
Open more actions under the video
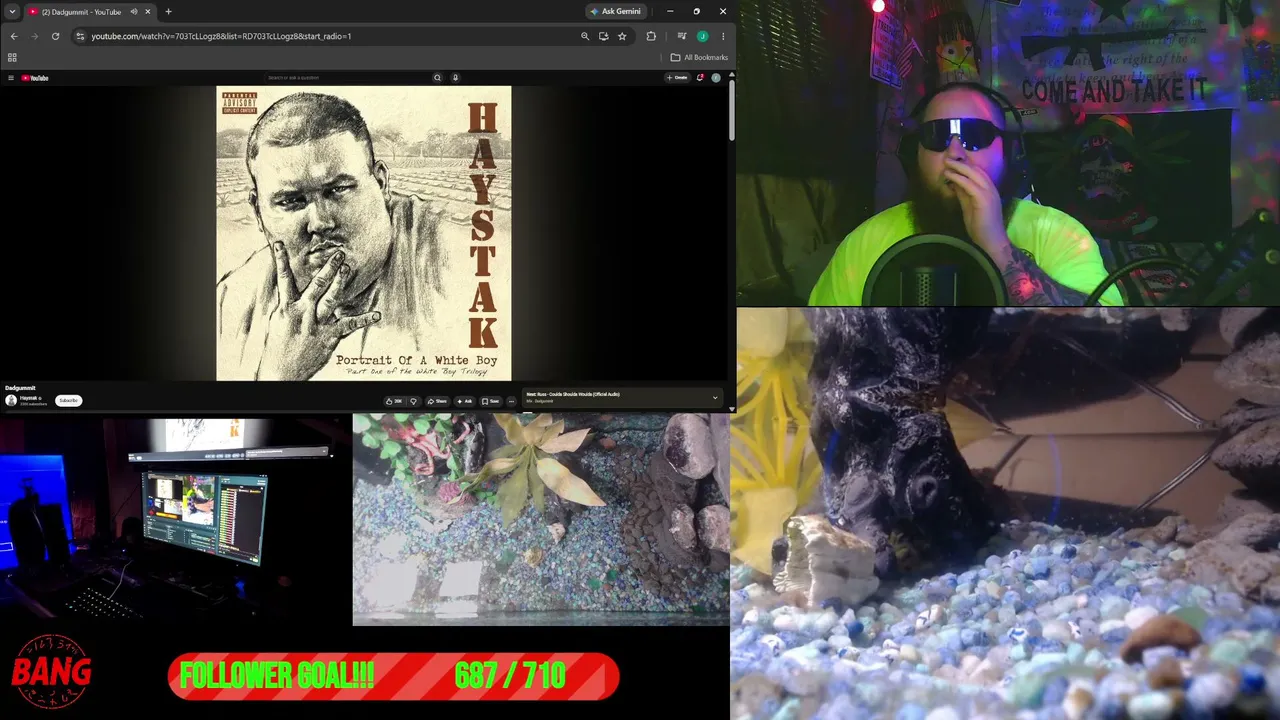tap(511, 401)
